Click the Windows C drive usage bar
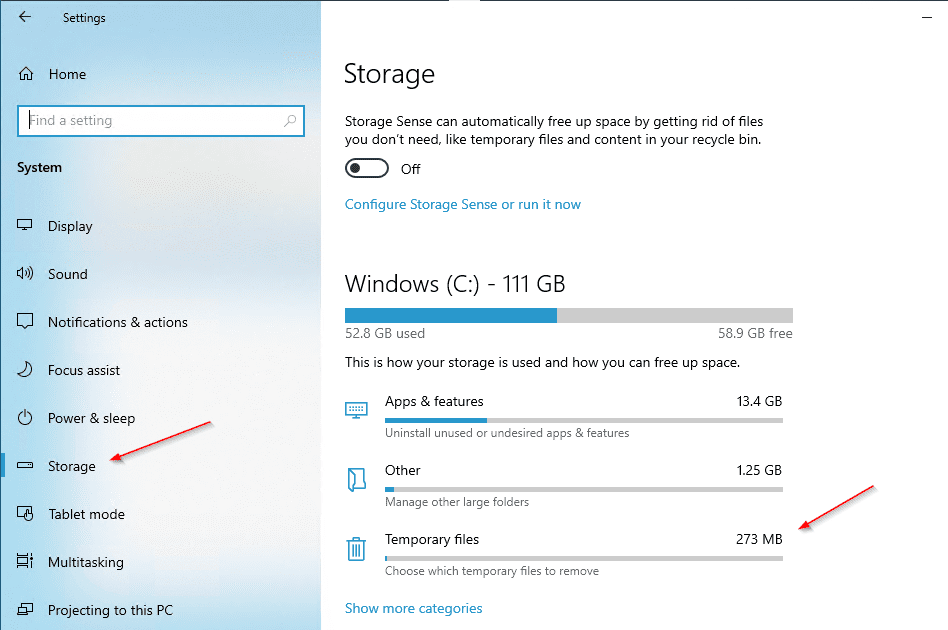 tap(568, 314)
